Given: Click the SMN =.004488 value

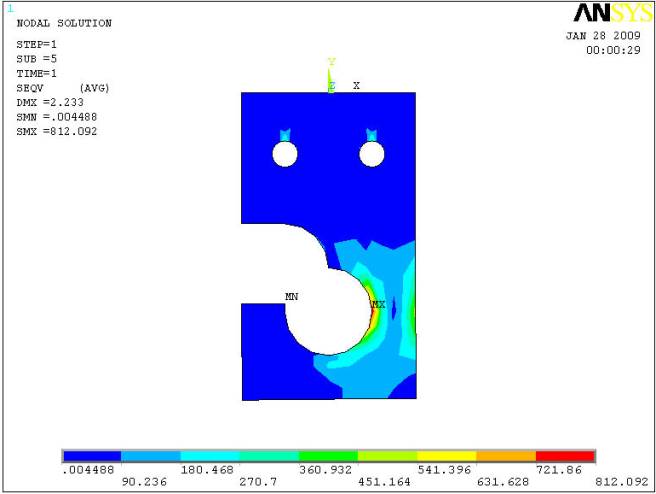Looking at the screenshot, I should pos(56,117).
